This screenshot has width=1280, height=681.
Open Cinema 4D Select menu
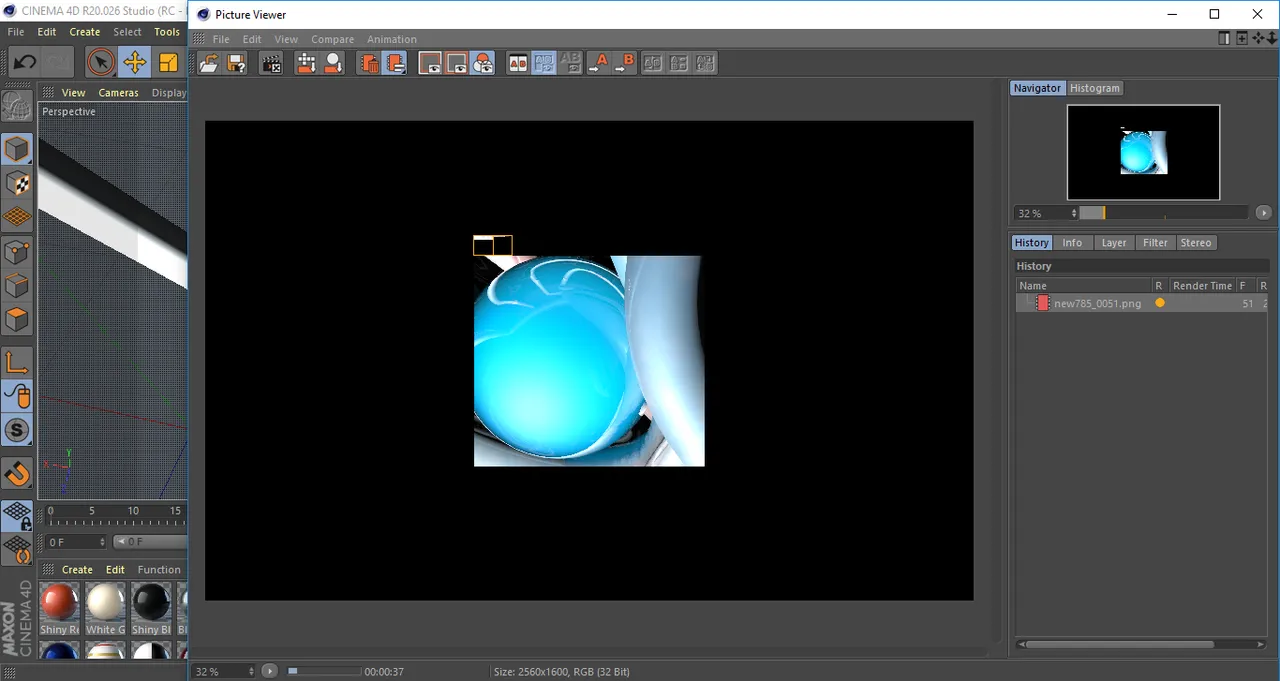(x=127, y=32)
